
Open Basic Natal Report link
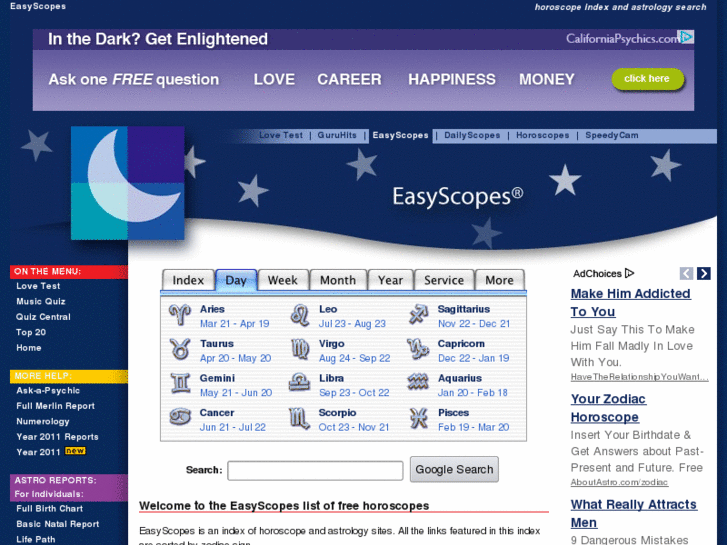coord(57,524)
